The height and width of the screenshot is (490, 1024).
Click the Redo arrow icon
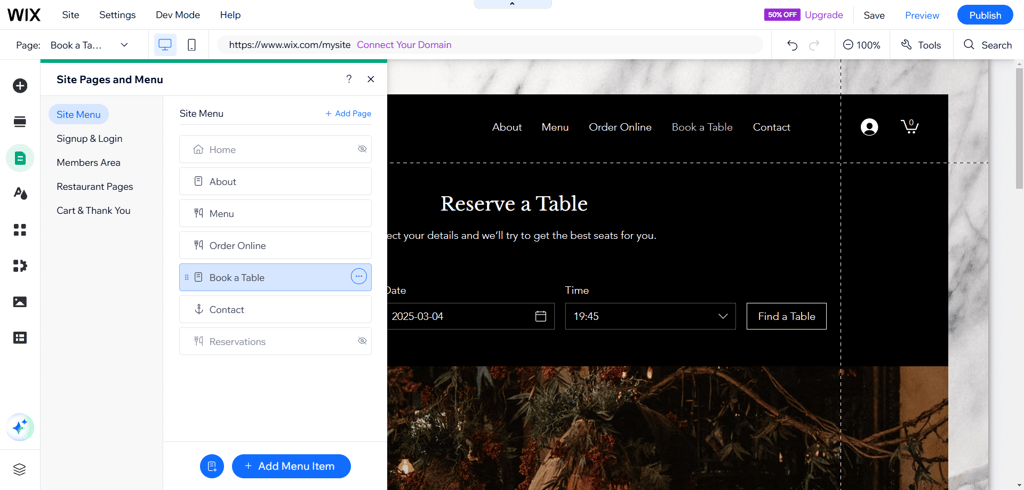click(x=814, y=45)
